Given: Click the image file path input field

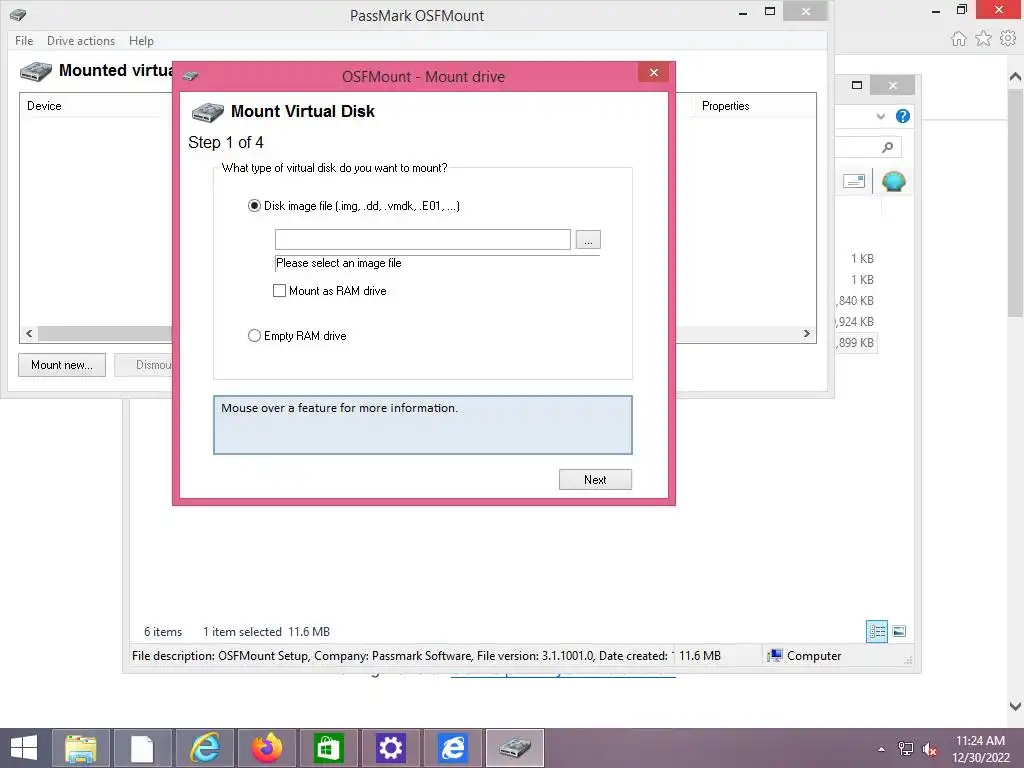Looking at the screenshot, I should click(x=423, y=239).
